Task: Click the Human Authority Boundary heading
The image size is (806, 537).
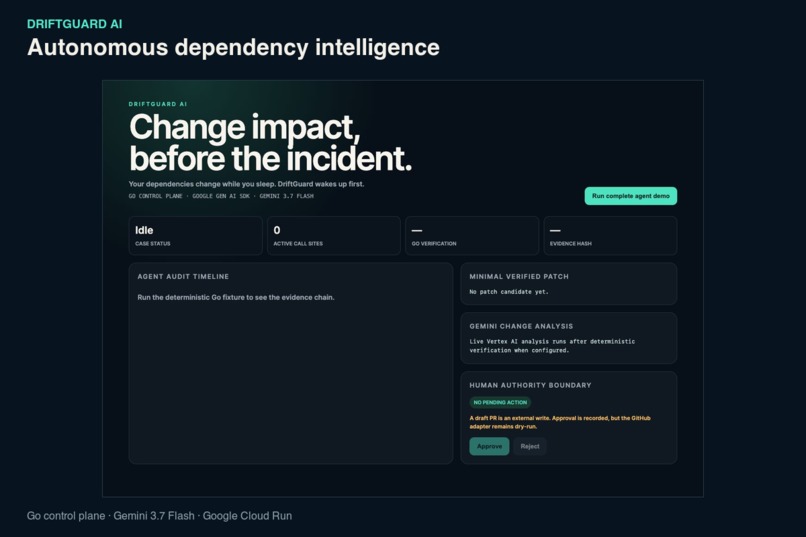Action: coord(530,385)
